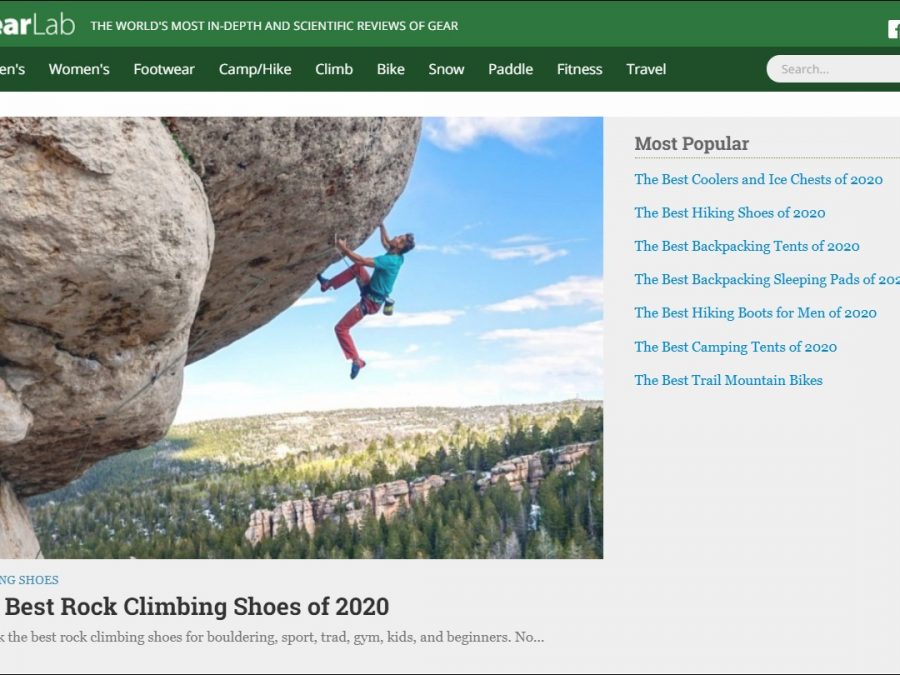Open Best Coolers and Ice Chests link
Viewport: 900px width, 675px height.
pyautogui.click(x=758, y=180)
